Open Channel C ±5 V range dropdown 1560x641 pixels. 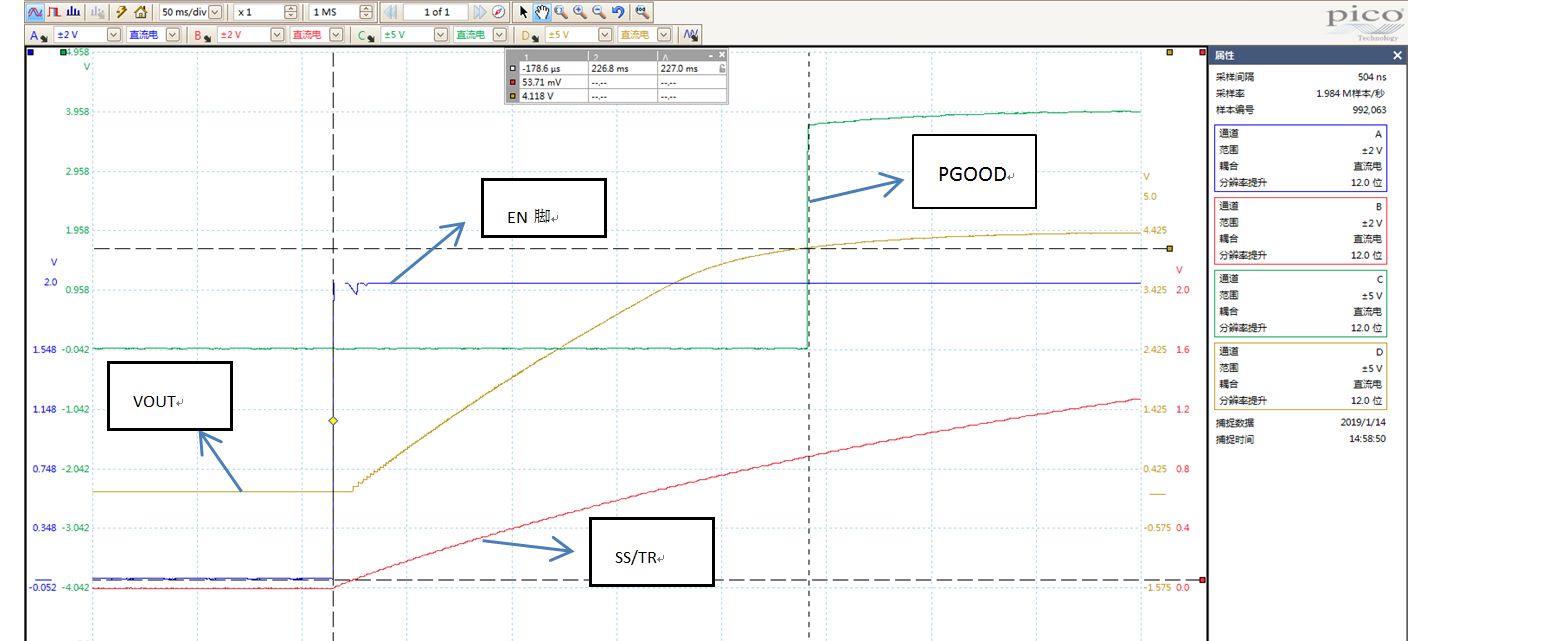click(442, 34)
